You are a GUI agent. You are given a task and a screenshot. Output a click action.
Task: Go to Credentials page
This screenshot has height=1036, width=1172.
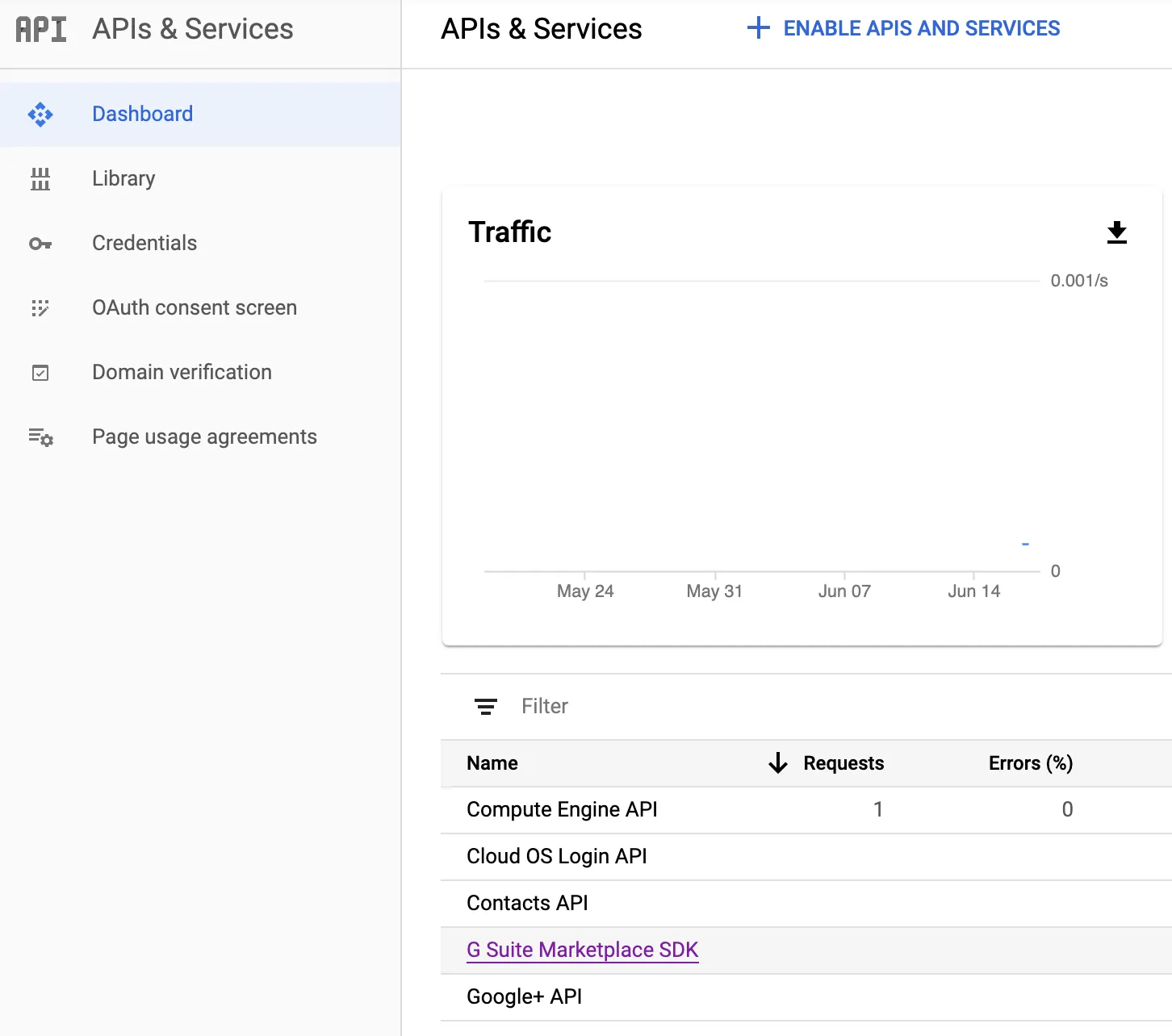pos(144,243)
